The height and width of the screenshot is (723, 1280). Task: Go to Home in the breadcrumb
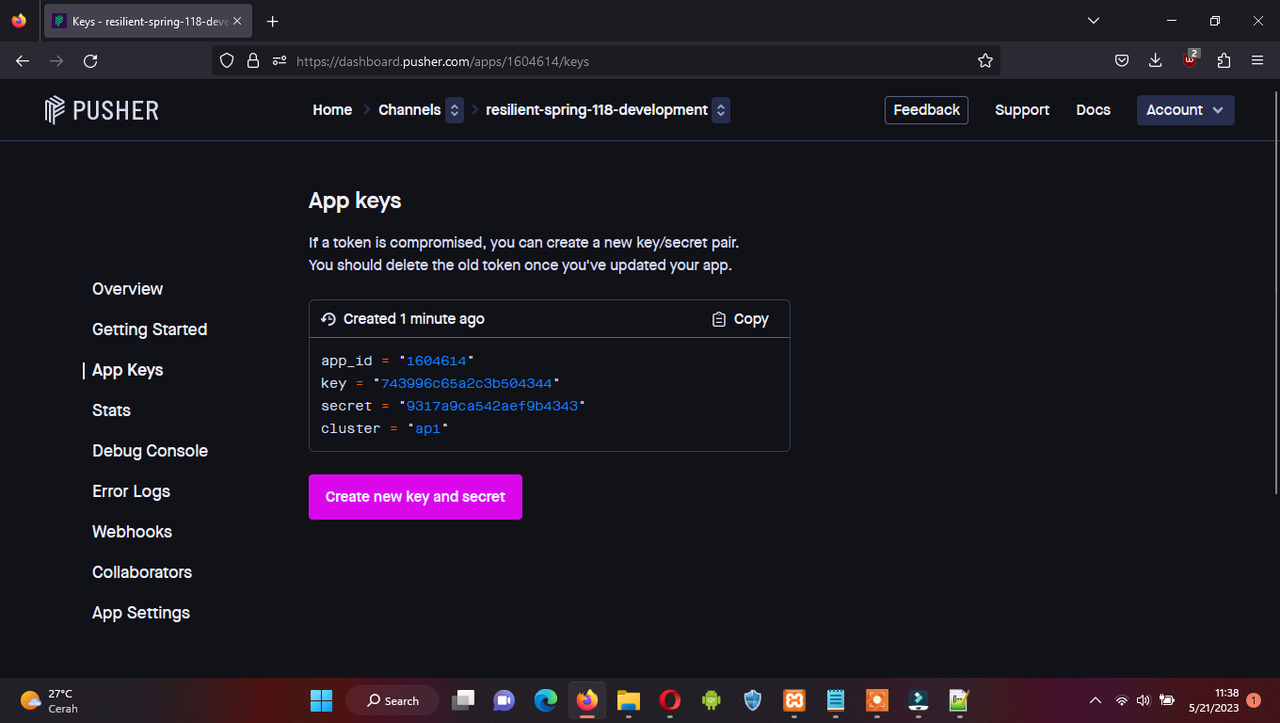(332, 110)
